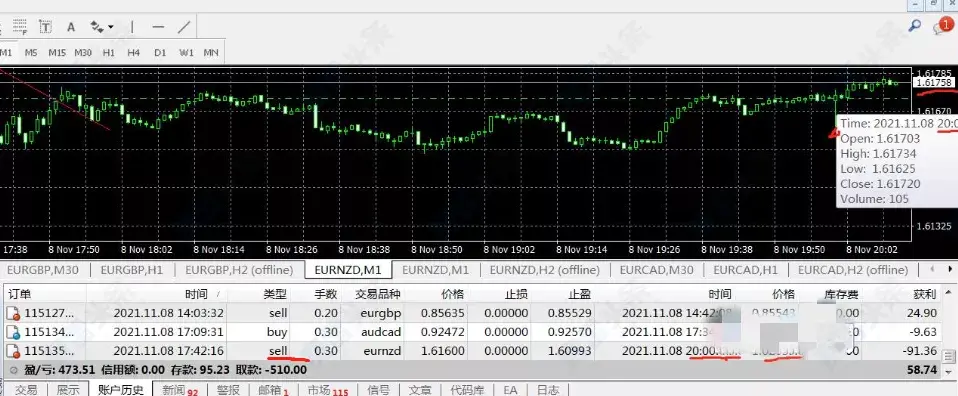Click the take profit value 1.60993
Screen dimensions: 958x396
[x=570, y=351]
